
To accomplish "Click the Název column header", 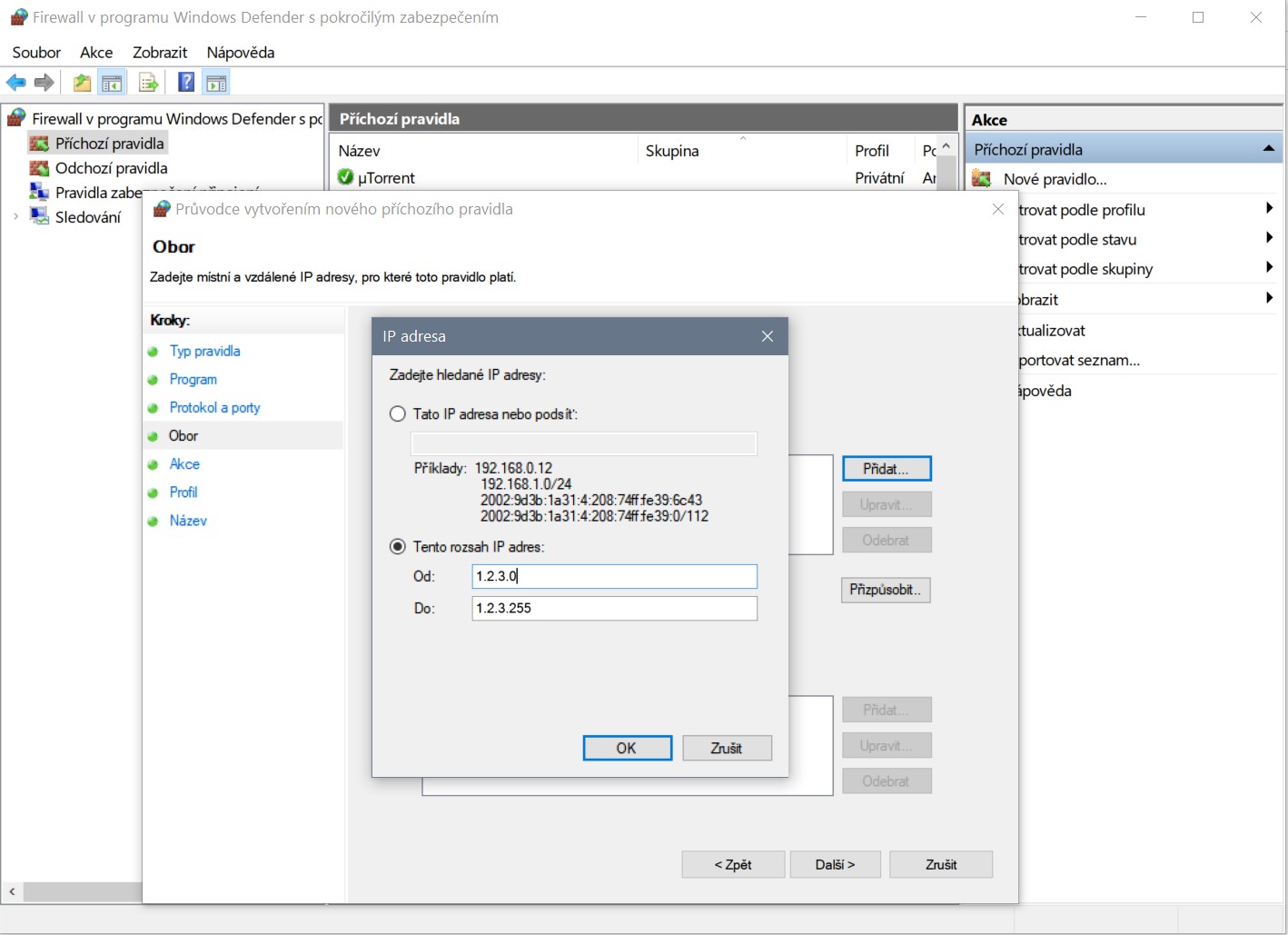I will 360,151.
